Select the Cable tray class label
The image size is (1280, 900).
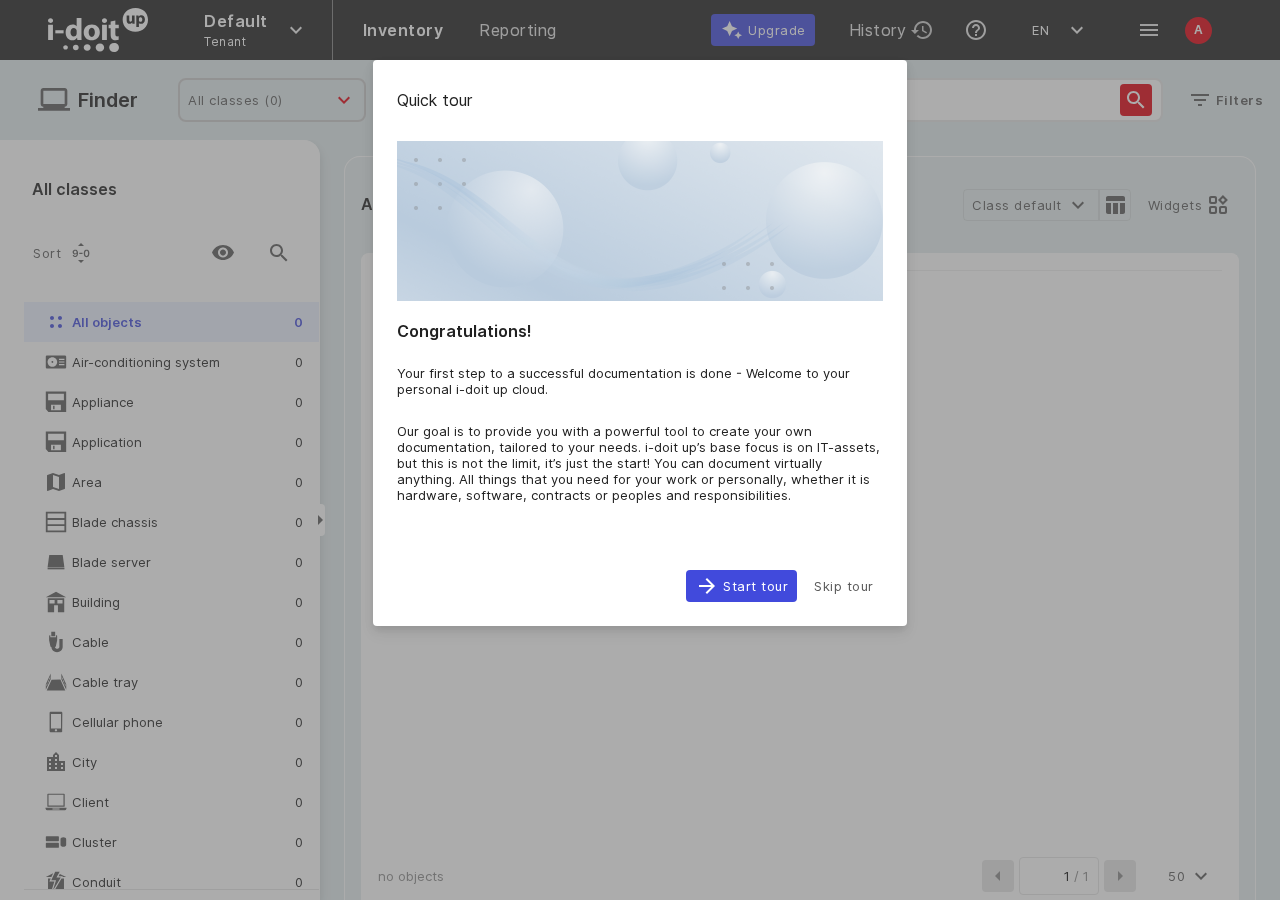pos(105,682)
